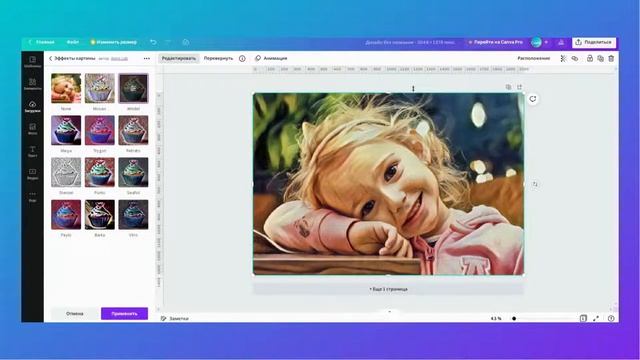
Task: Click the fullscreen arrows icon
Action: [x=596, y=318]
